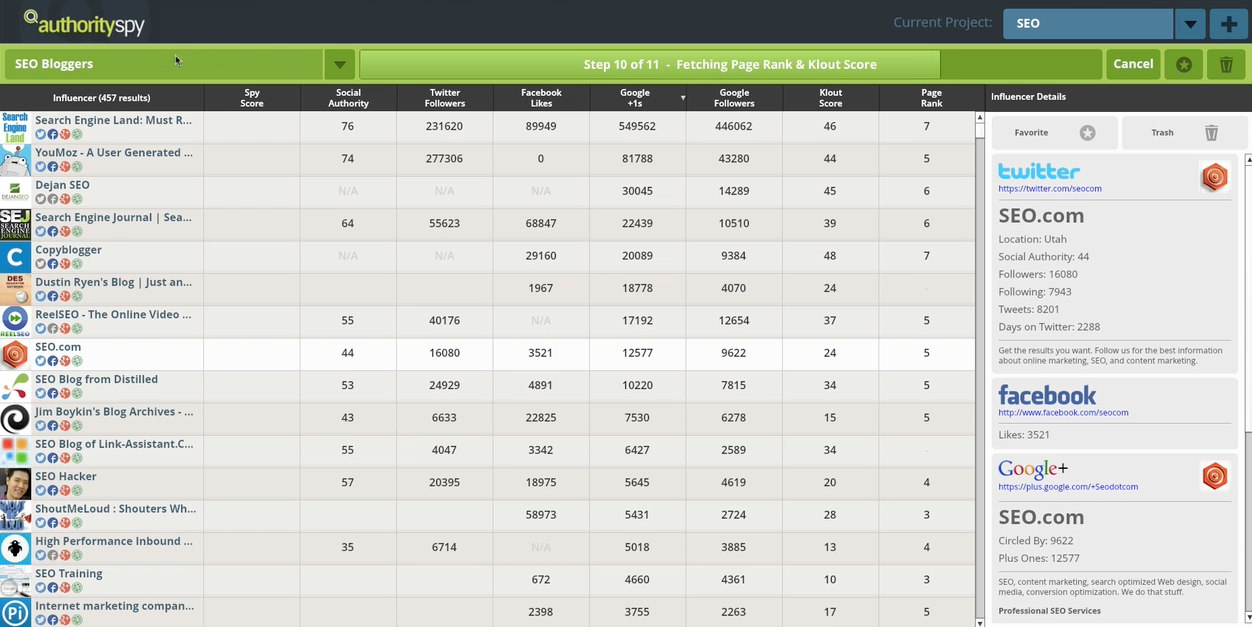Click Twitter icon under Dustin Ryen's Blog

pyautogui.click(x=41, y=296)
